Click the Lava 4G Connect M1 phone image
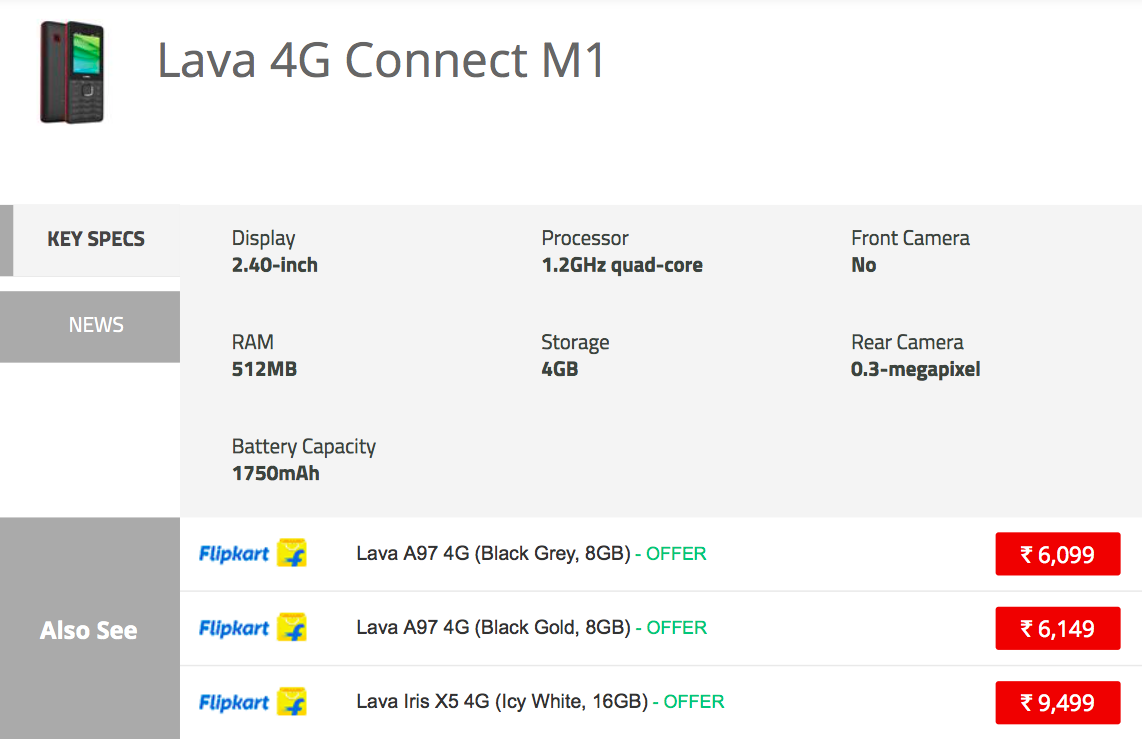Screen dimensions: 1142x739 [x=72, y=73]
